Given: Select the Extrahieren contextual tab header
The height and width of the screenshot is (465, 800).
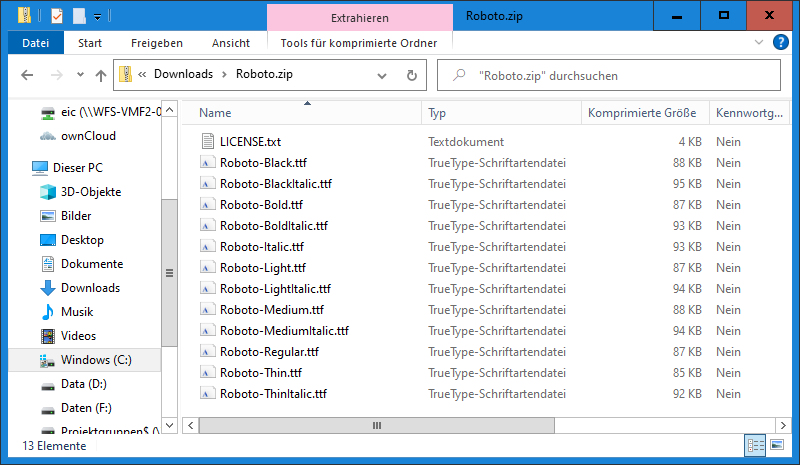Looking at the screenshot, I should pos(360,18).
